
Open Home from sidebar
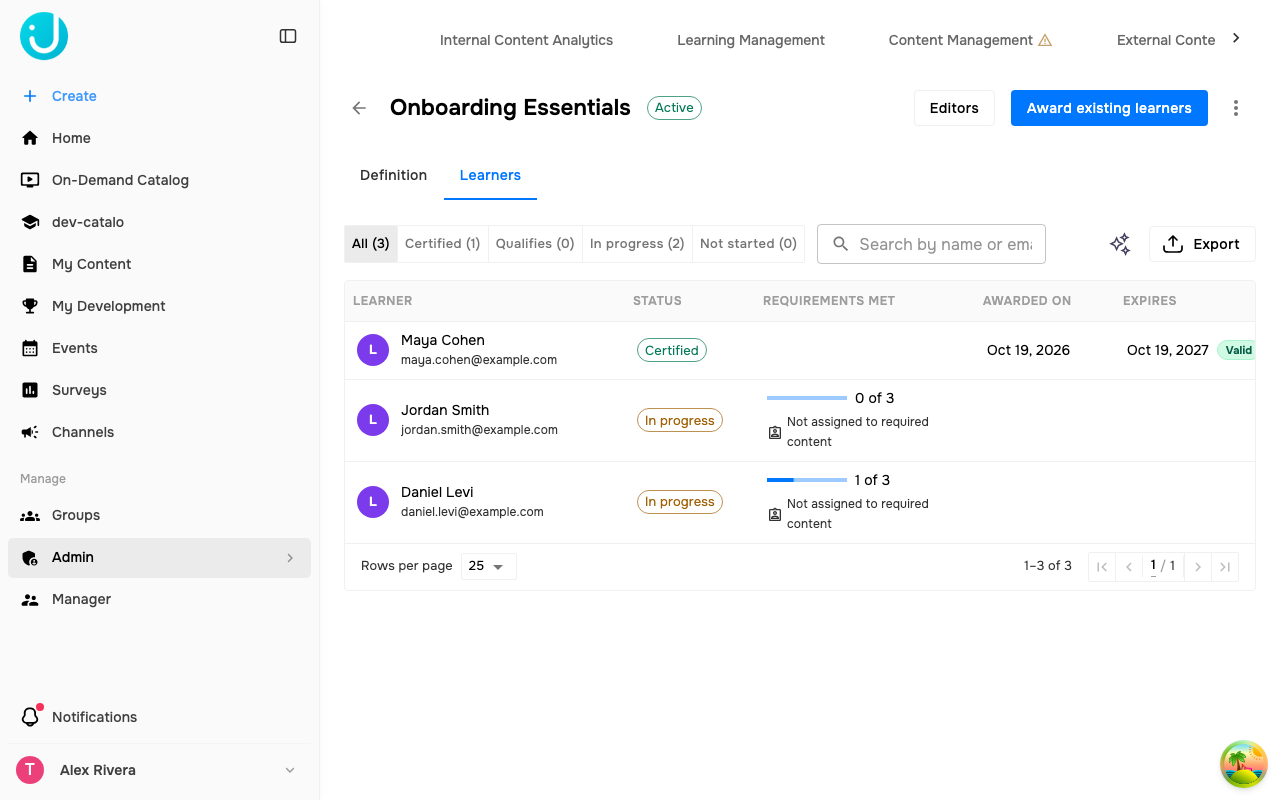(x=160, y=138)
